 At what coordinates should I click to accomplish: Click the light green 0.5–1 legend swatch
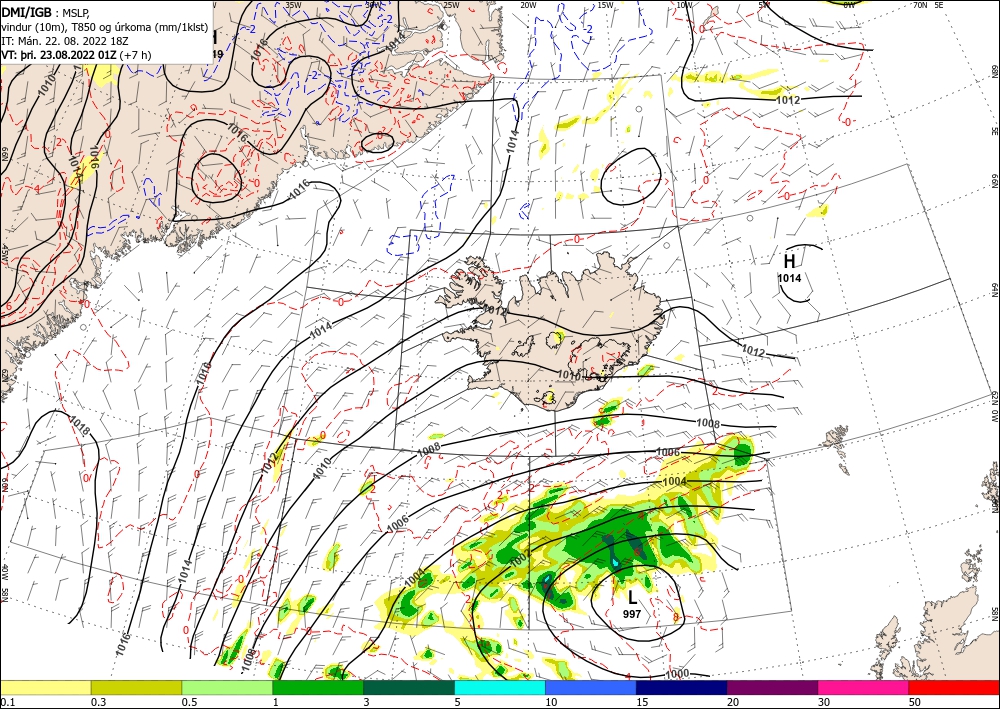(x=227, y=687)
